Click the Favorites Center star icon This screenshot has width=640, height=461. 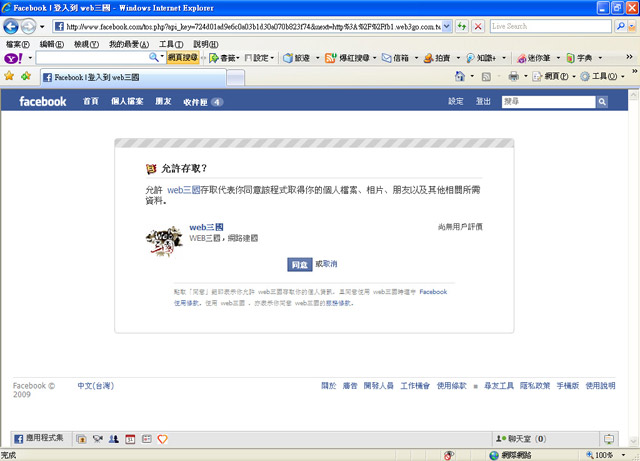click(9, 76)
